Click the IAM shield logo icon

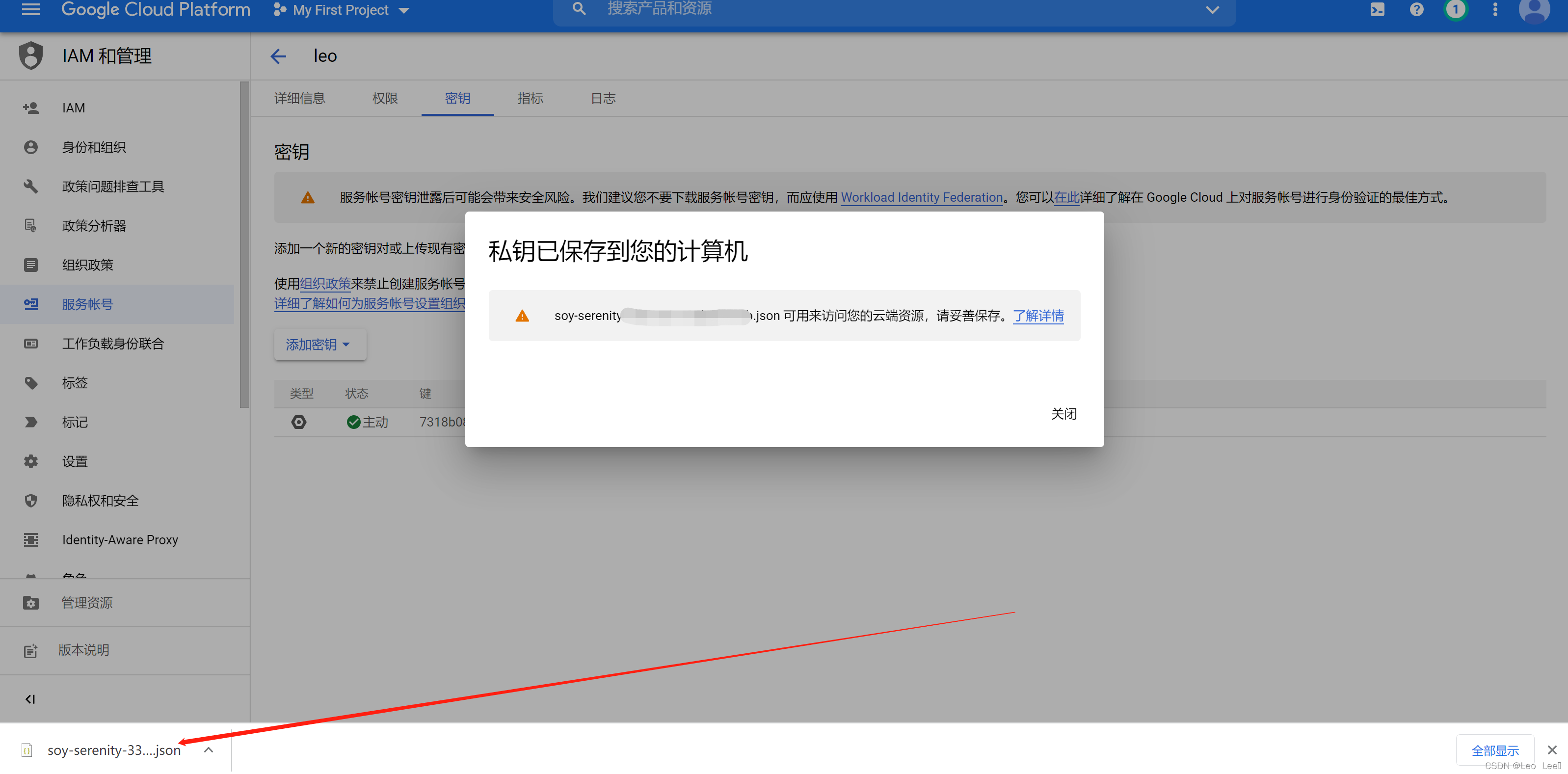click(30, 56)
